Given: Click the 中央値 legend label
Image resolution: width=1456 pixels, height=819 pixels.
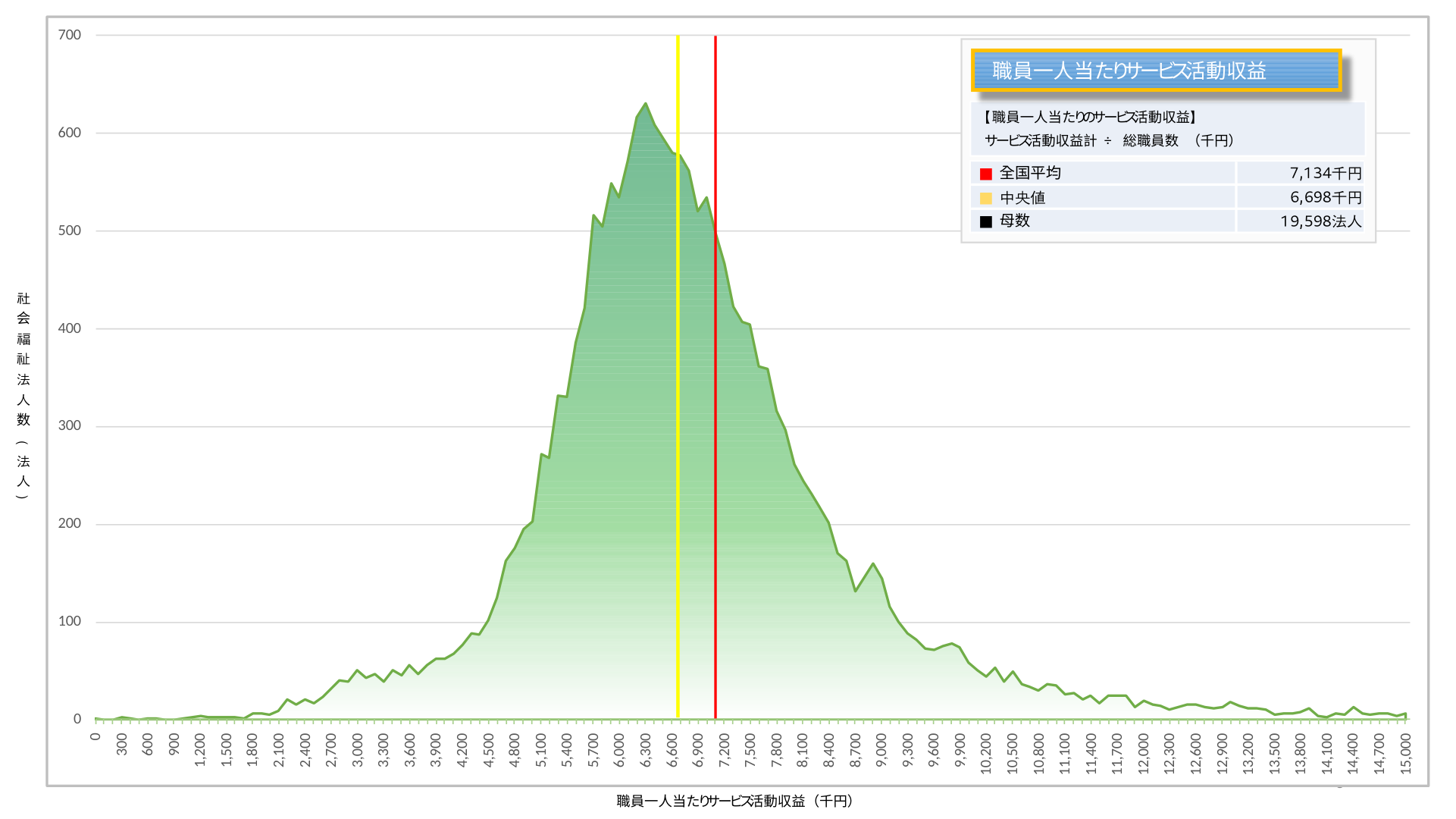Looking at the screenshot, I should click(1022, 198).
